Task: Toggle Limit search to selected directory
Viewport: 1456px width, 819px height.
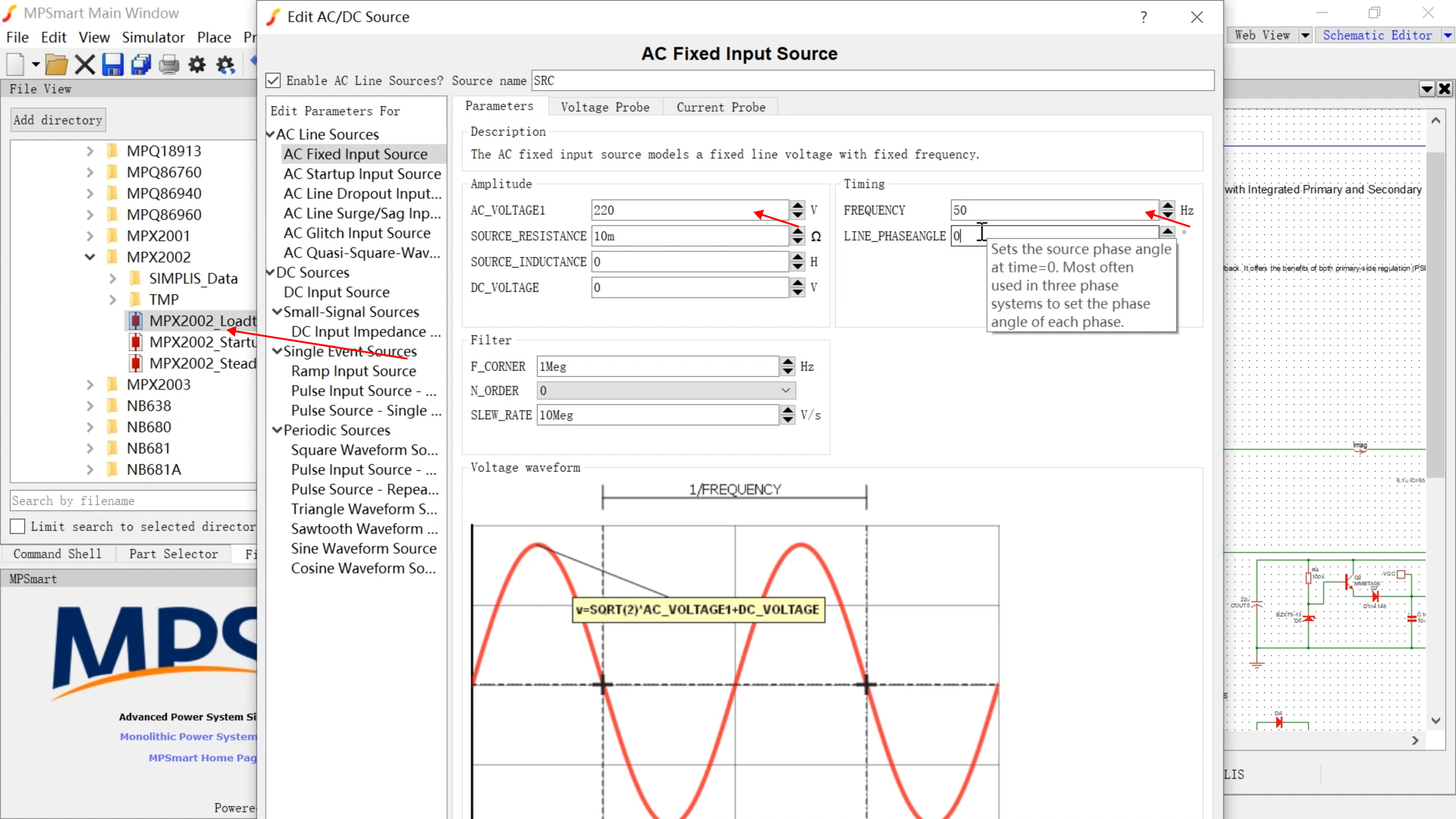Action: 18,526
